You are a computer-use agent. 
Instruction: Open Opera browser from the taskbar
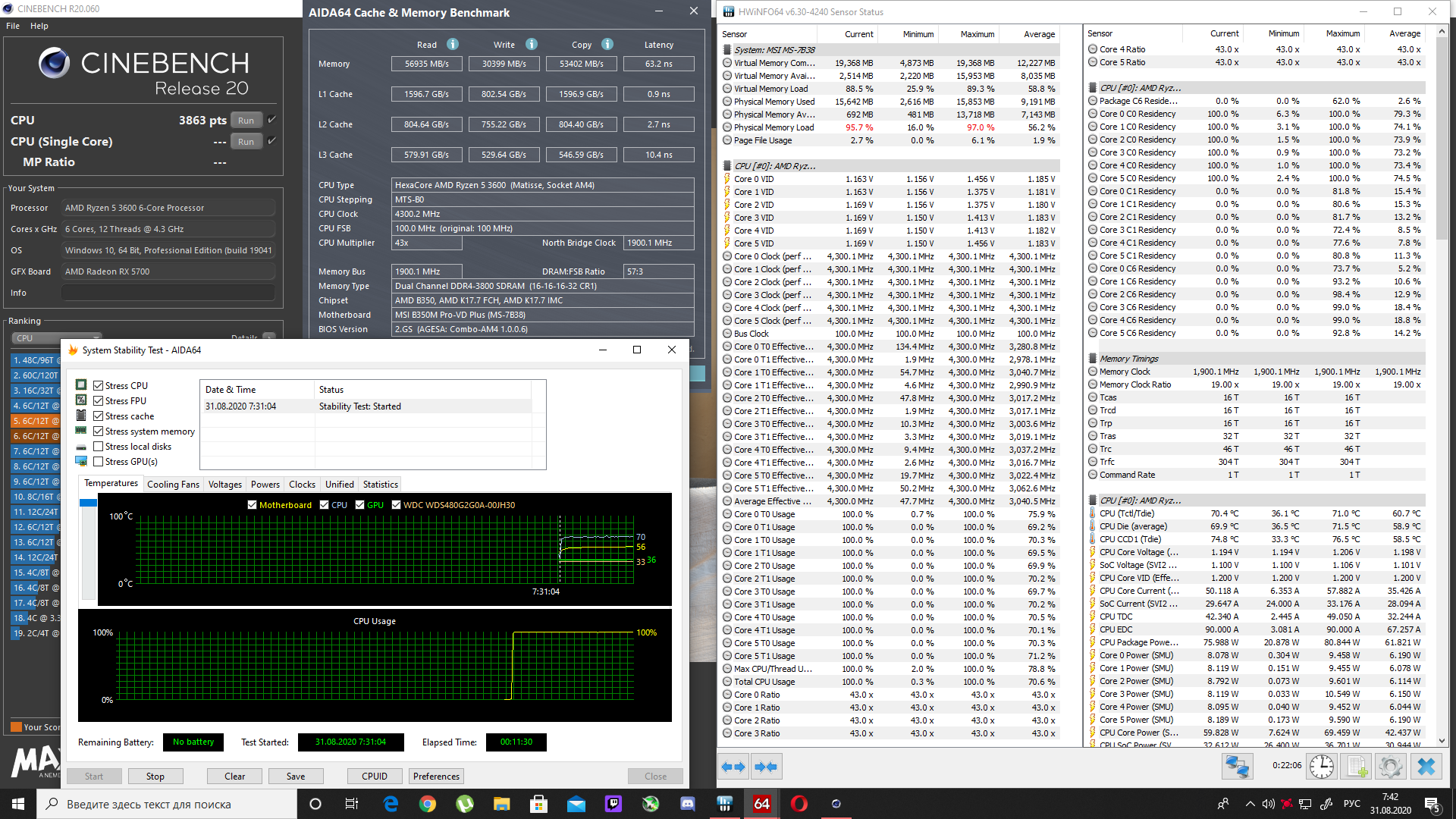[x=799, y=804]
